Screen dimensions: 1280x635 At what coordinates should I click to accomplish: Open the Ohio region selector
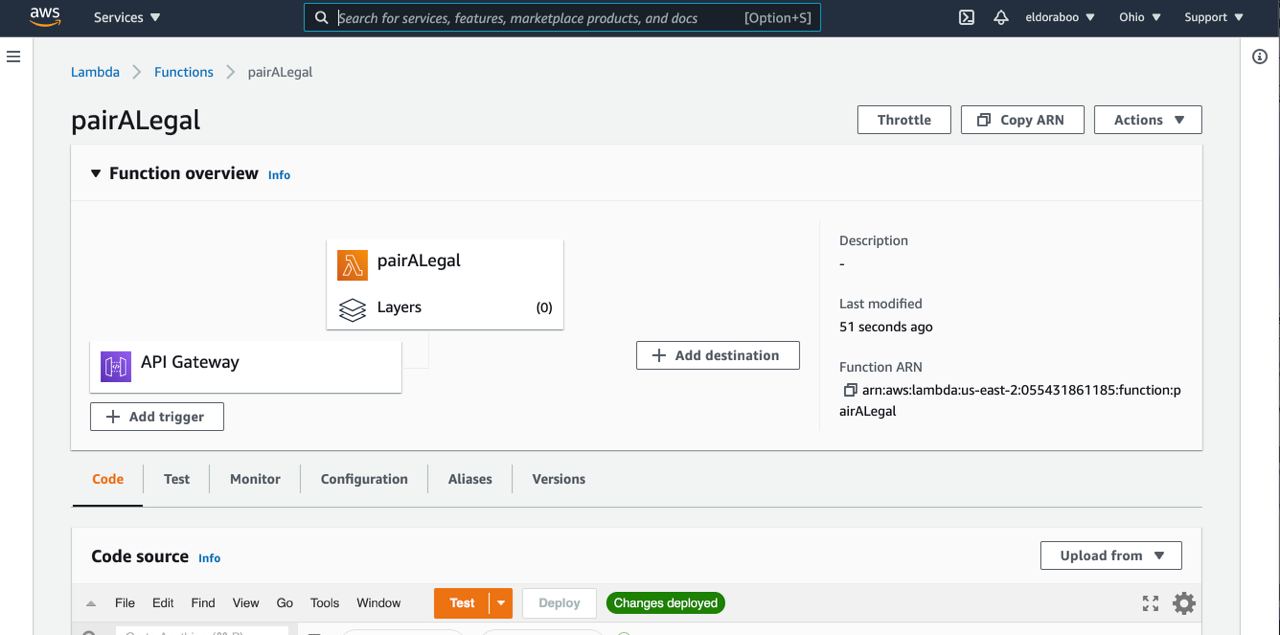point(1140,17)
